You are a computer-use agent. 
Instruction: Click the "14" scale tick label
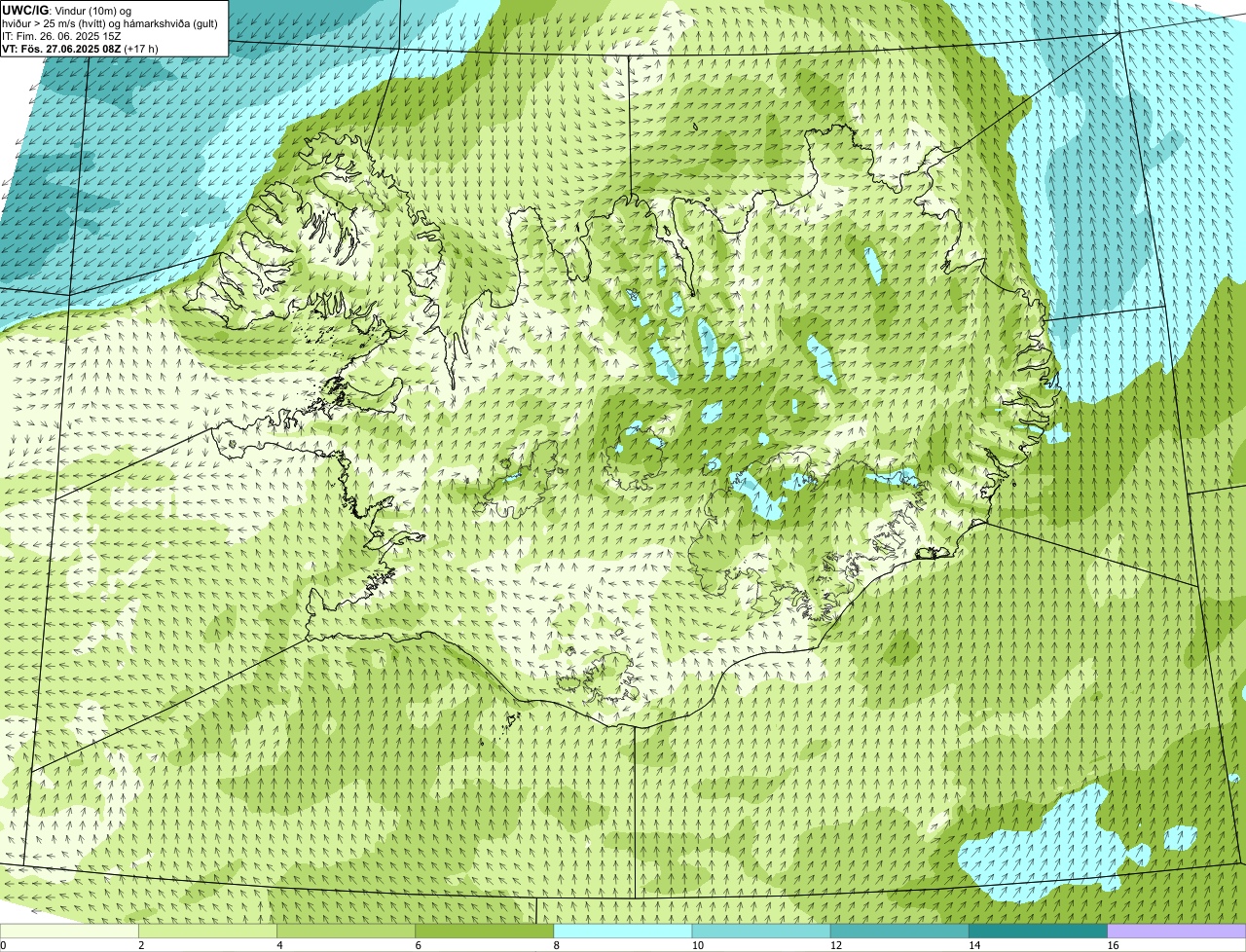(x=973, y=945)
